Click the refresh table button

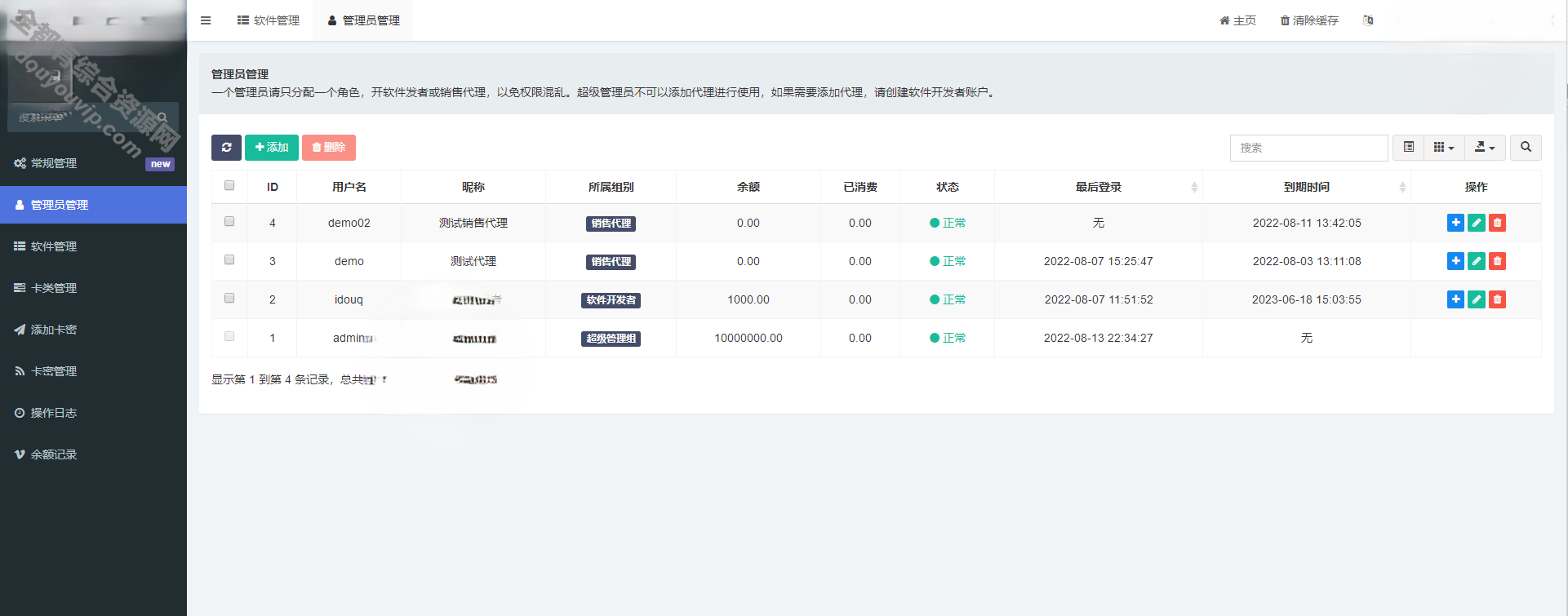(226, 148)
